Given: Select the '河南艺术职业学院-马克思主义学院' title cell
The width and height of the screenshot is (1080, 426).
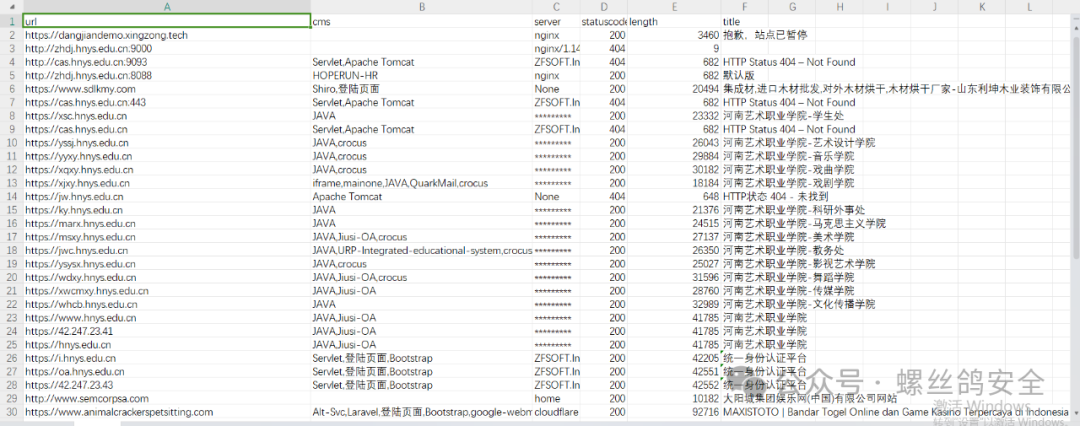Looking at the screenshot, I should click(x=804, y=223).
